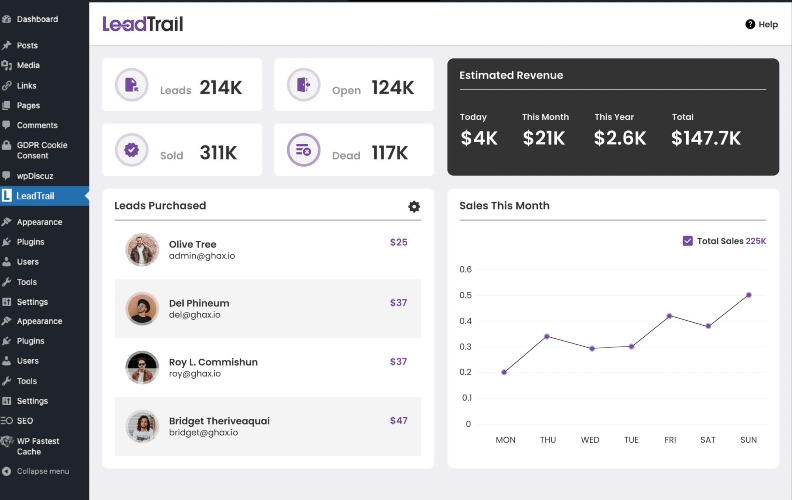Image resolution: width=792 pixels, height=500 pixels.
Task: Click the $2.6K This Year value
Action: pos(620,138)
